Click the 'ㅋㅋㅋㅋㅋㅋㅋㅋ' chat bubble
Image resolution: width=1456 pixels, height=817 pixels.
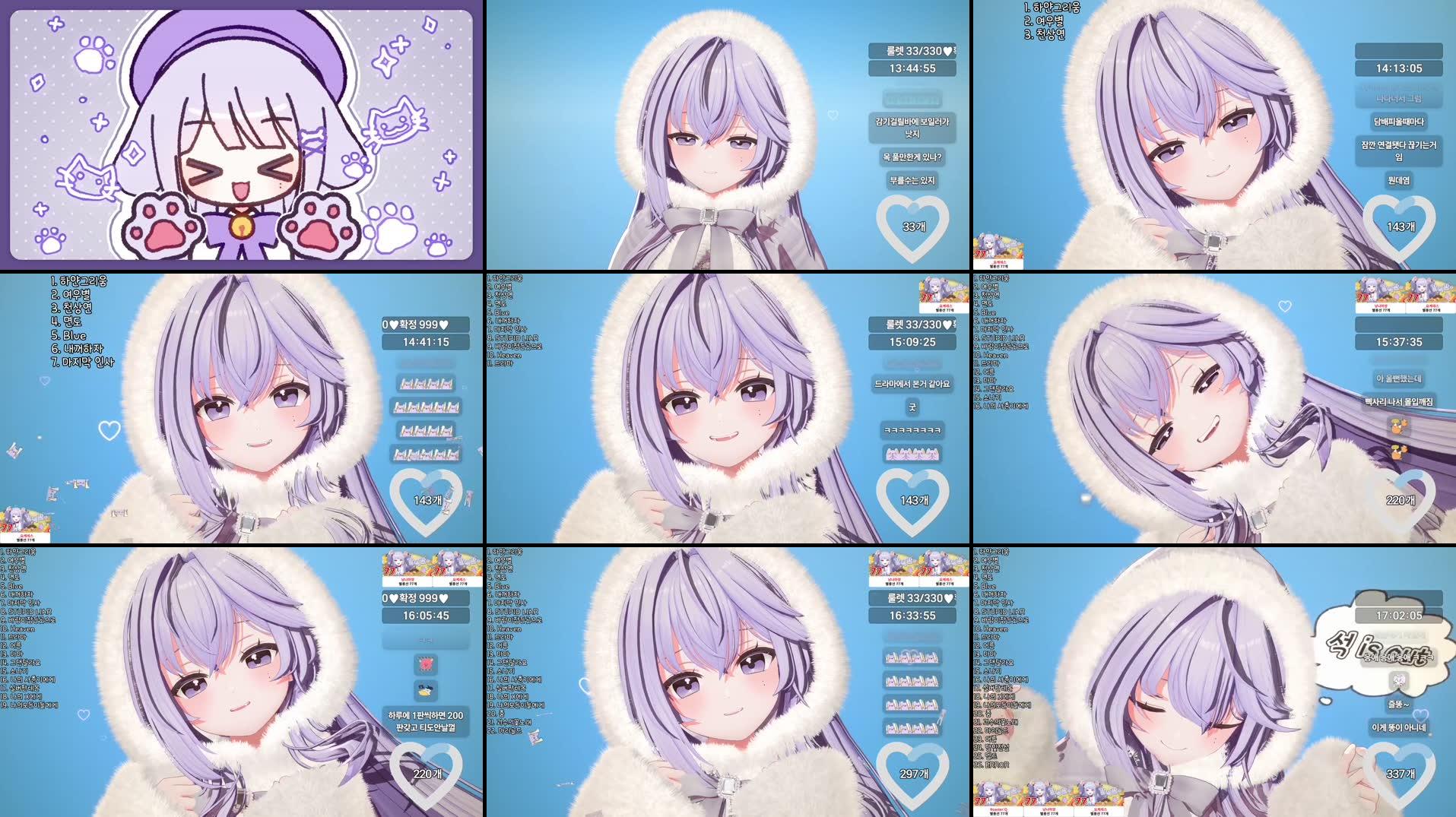coord(912,430)
